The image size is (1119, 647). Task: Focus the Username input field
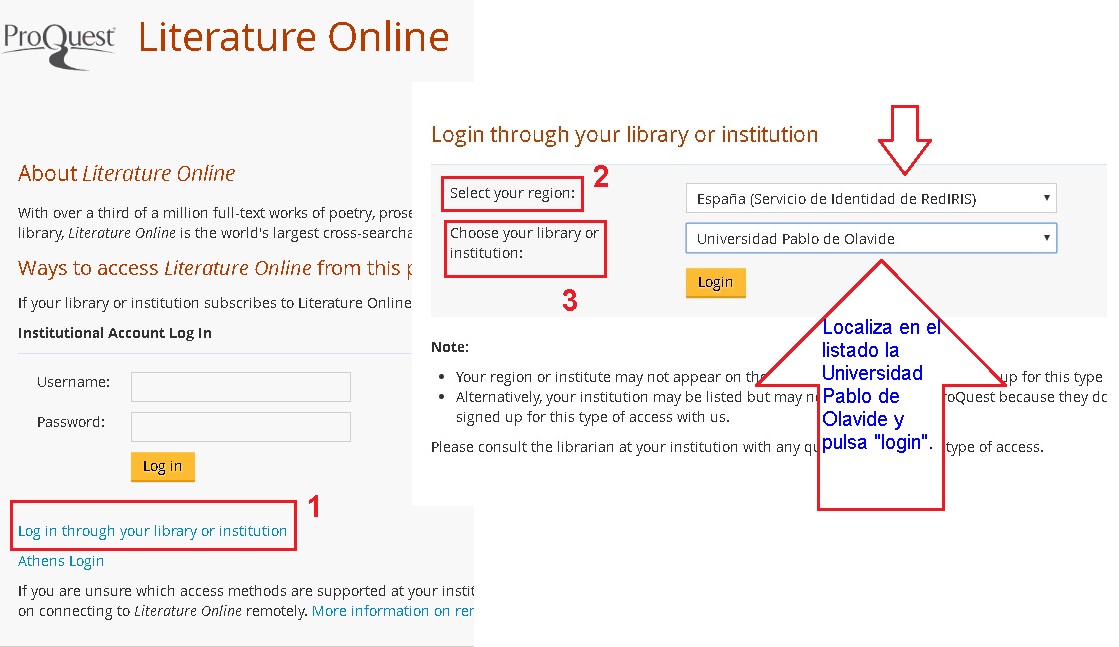(240, 387)
